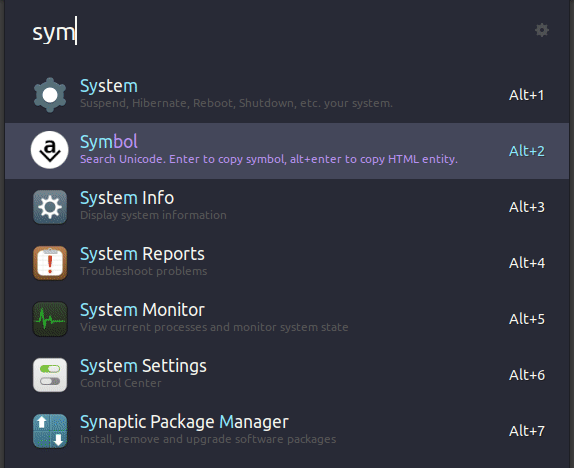Click the System Info gear icon

(x=50, y=207)
